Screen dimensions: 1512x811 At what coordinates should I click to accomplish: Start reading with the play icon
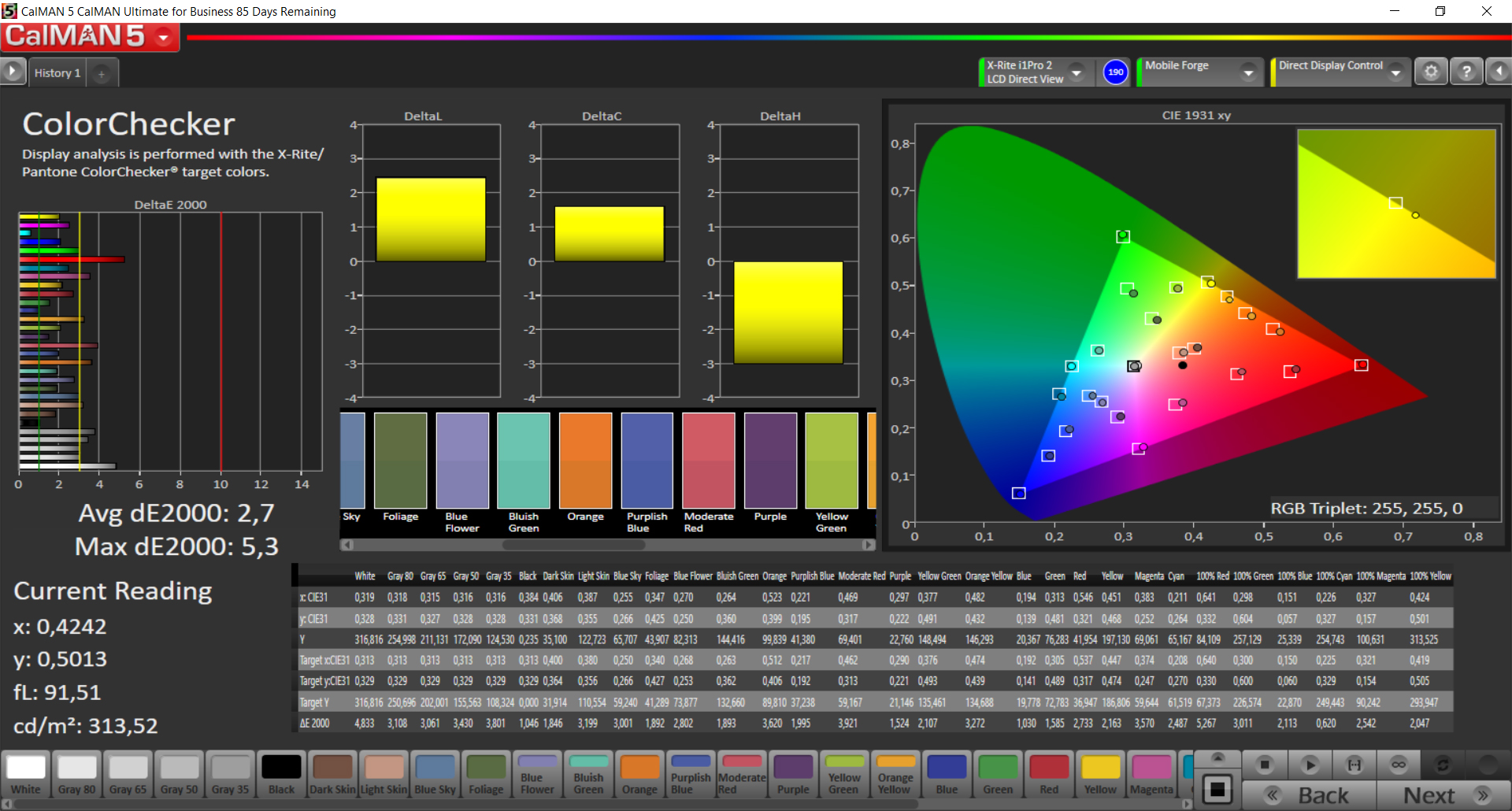pos(1310,765)
